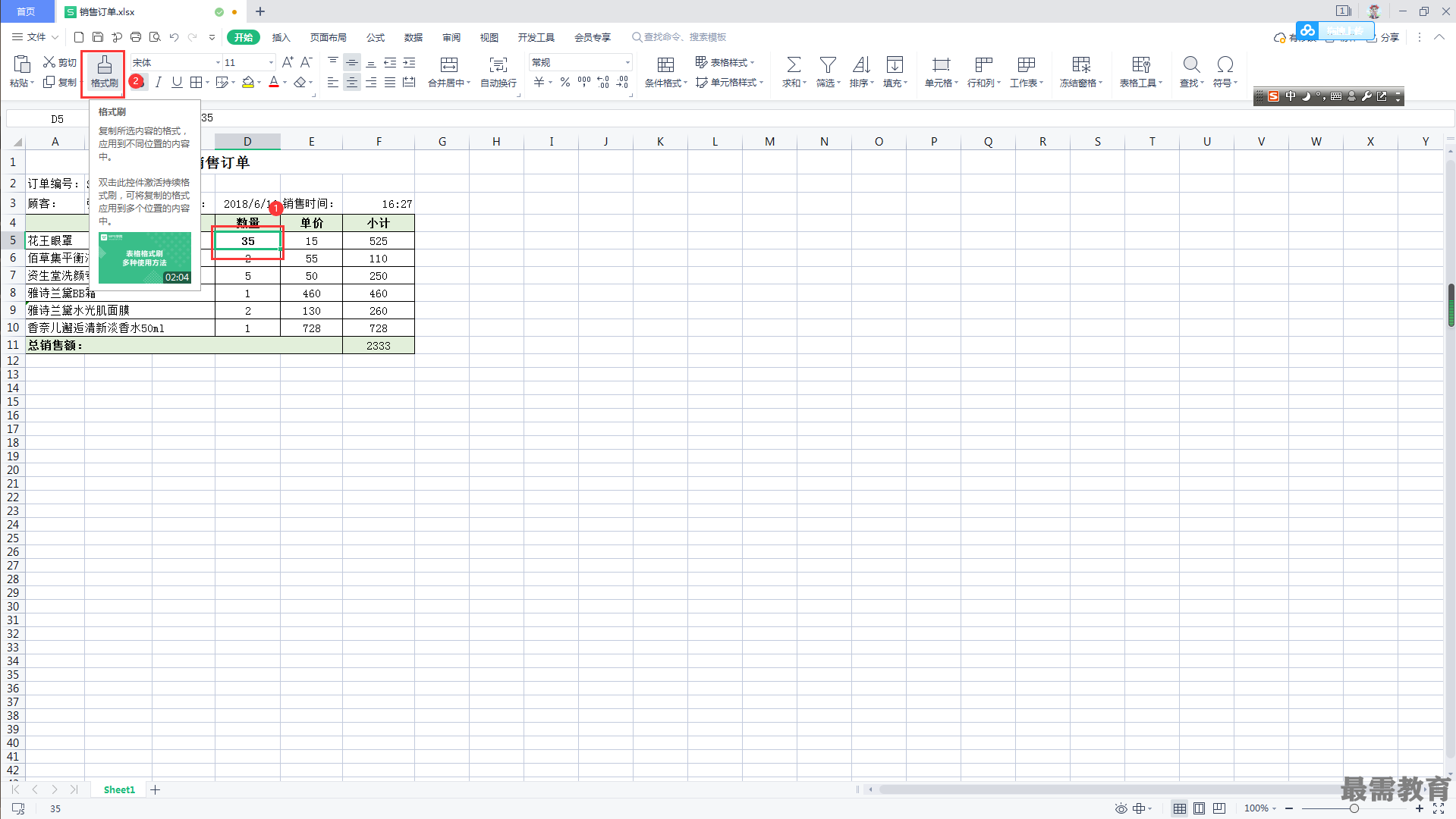Click the zoom slider handle
The height and width of the screenshot is (819, 1456).
coord(1354,808)
